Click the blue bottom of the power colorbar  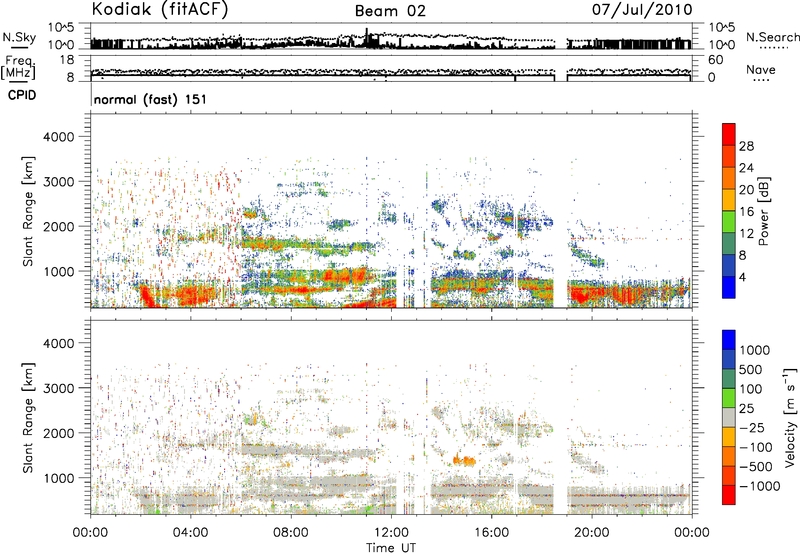click(729, 287)
